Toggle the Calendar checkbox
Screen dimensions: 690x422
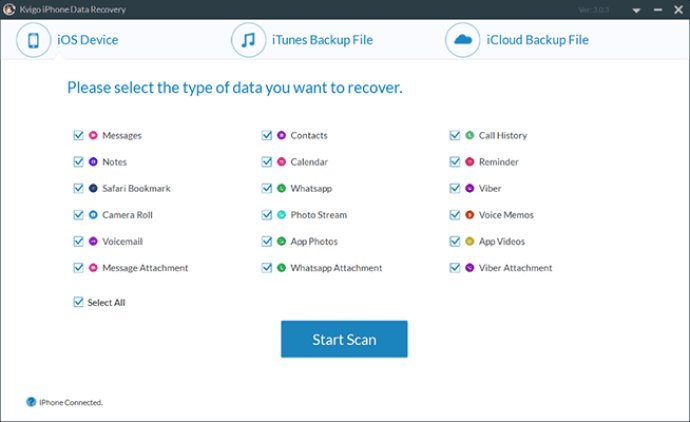pos(267,161)
